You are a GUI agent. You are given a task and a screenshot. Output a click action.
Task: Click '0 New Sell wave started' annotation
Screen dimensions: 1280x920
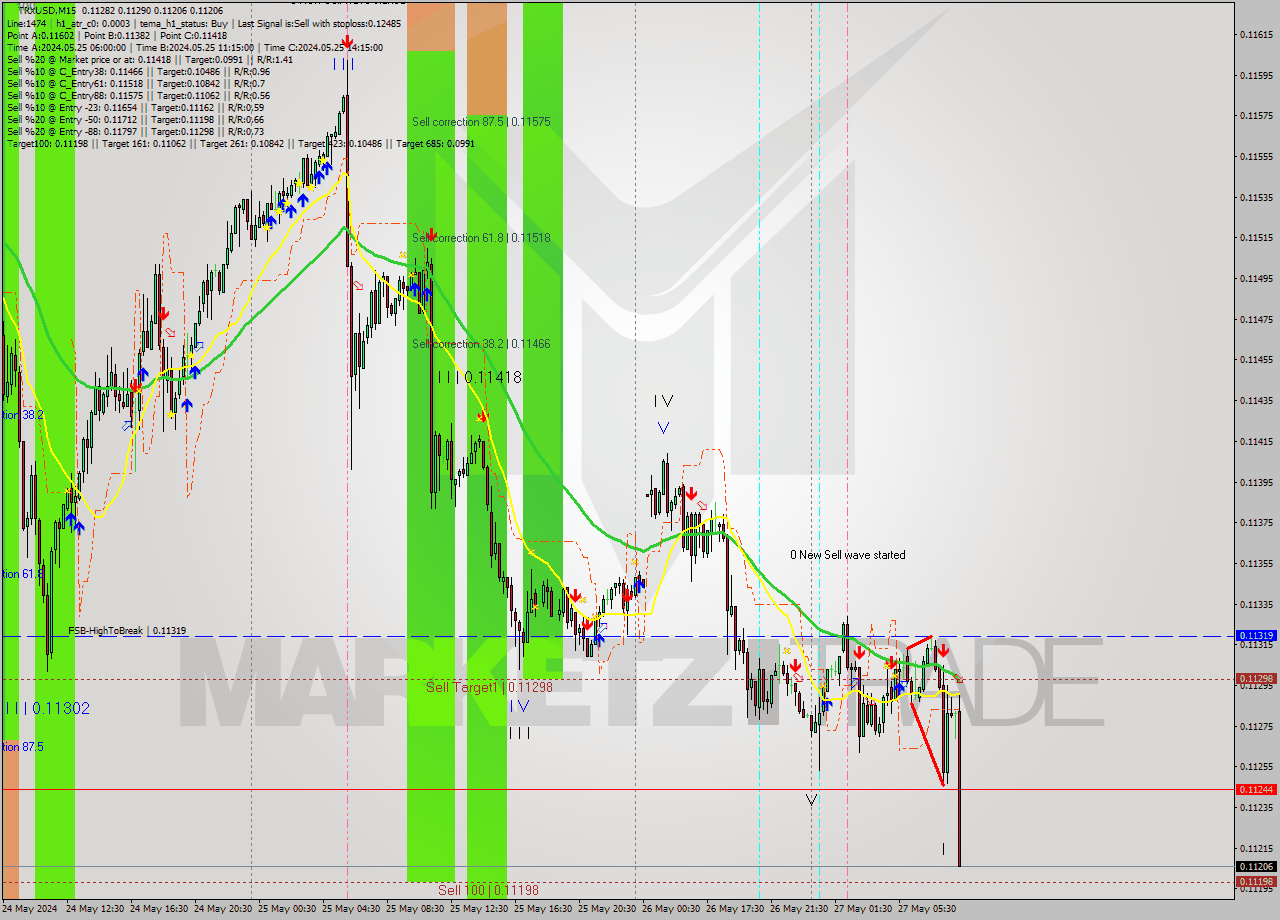pyautogui.click(x=848, y=555)
